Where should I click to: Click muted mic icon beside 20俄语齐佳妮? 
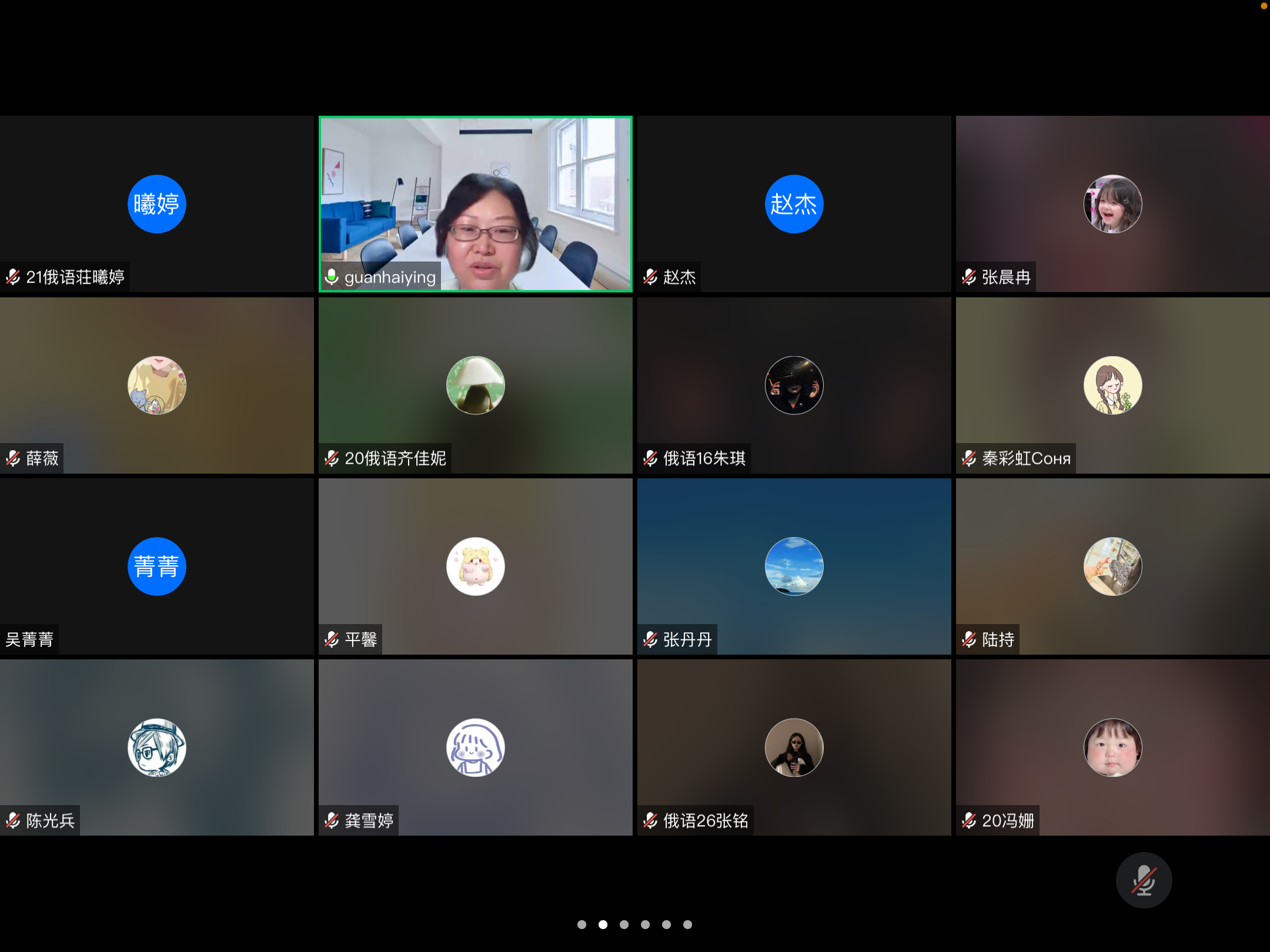pos(332,458)
